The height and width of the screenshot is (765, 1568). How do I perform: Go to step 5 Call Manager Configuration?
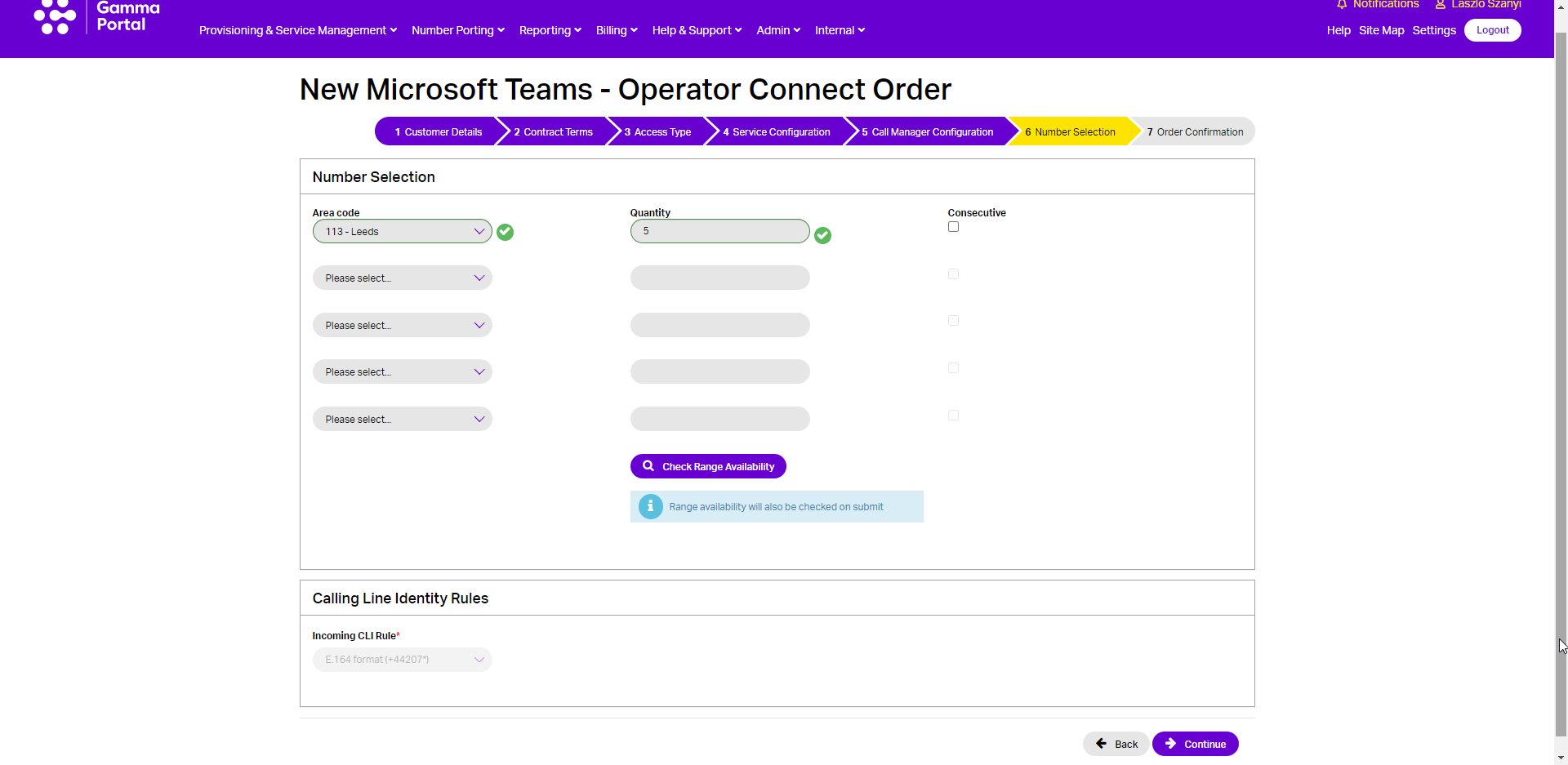point(928,131)
